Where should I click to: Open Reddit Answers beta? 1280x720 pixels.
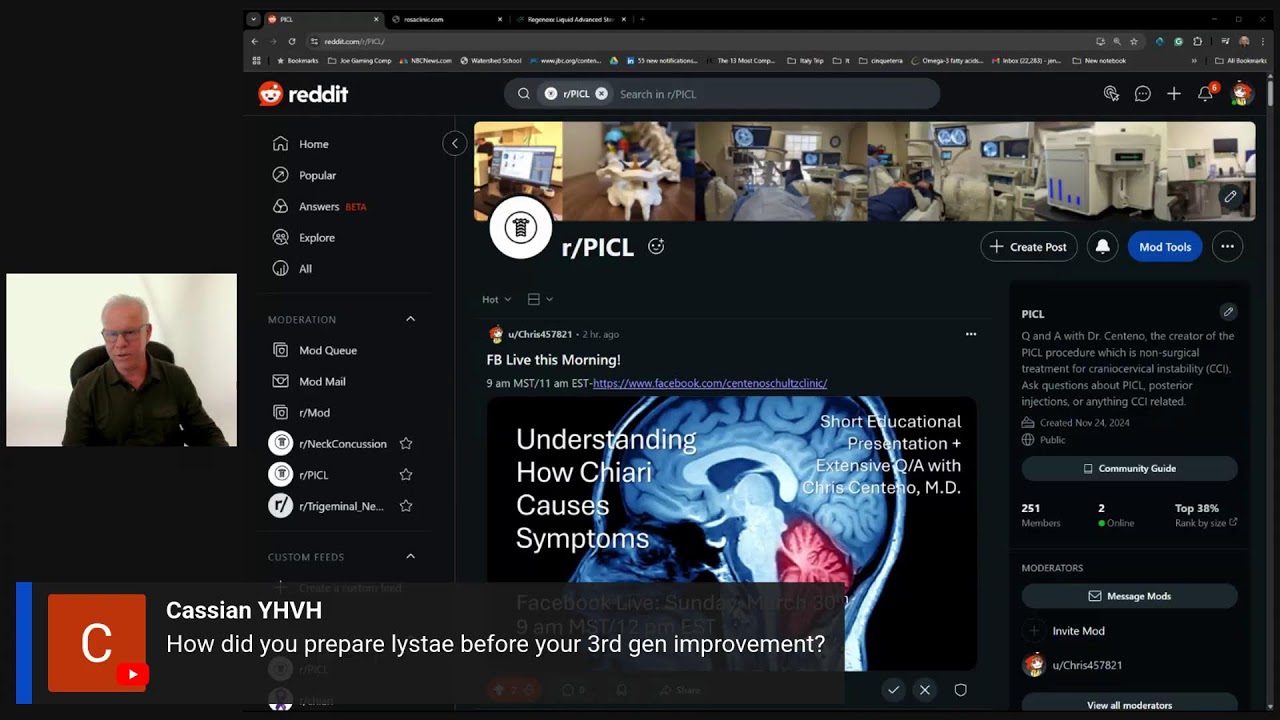click(319, 207)
